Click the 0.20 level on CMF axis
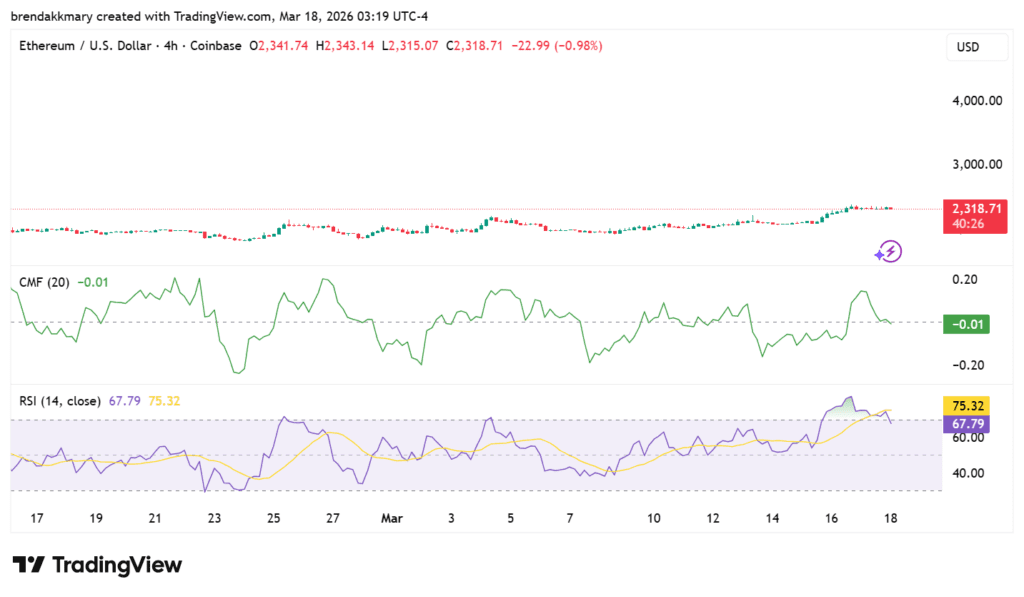 click(965, 279)
